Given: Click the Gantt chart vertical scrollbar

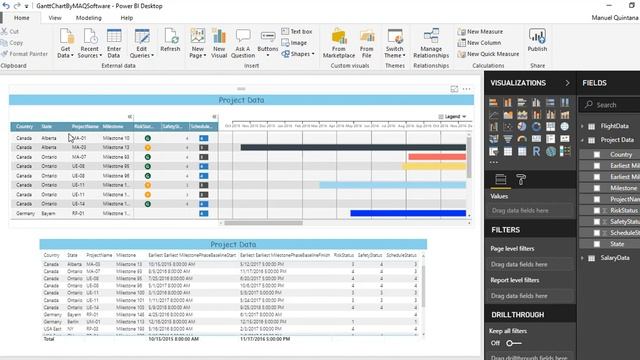Looking at the screenshot, I should coord(469,157).
